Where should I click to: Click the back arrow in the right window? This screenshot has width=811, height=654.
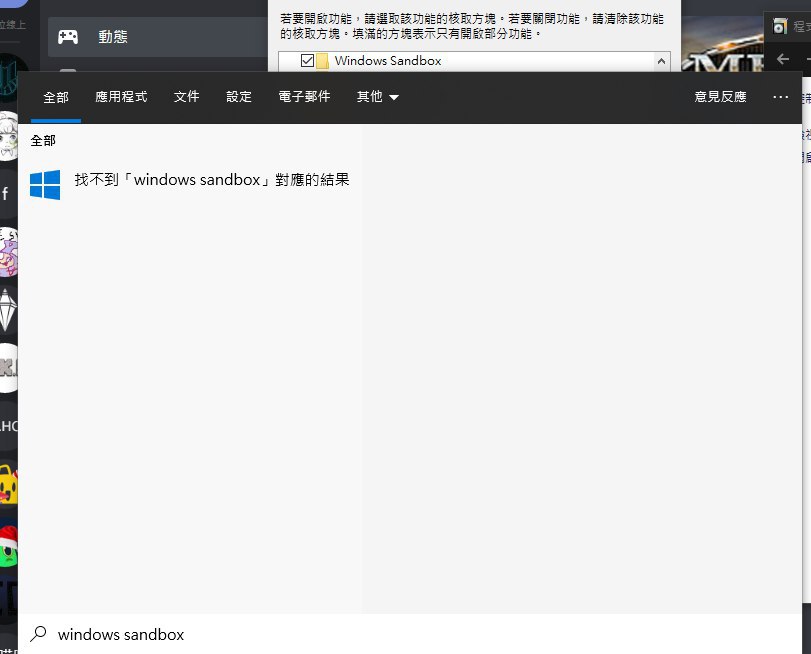pyautogui.click(x=783, y=59)
